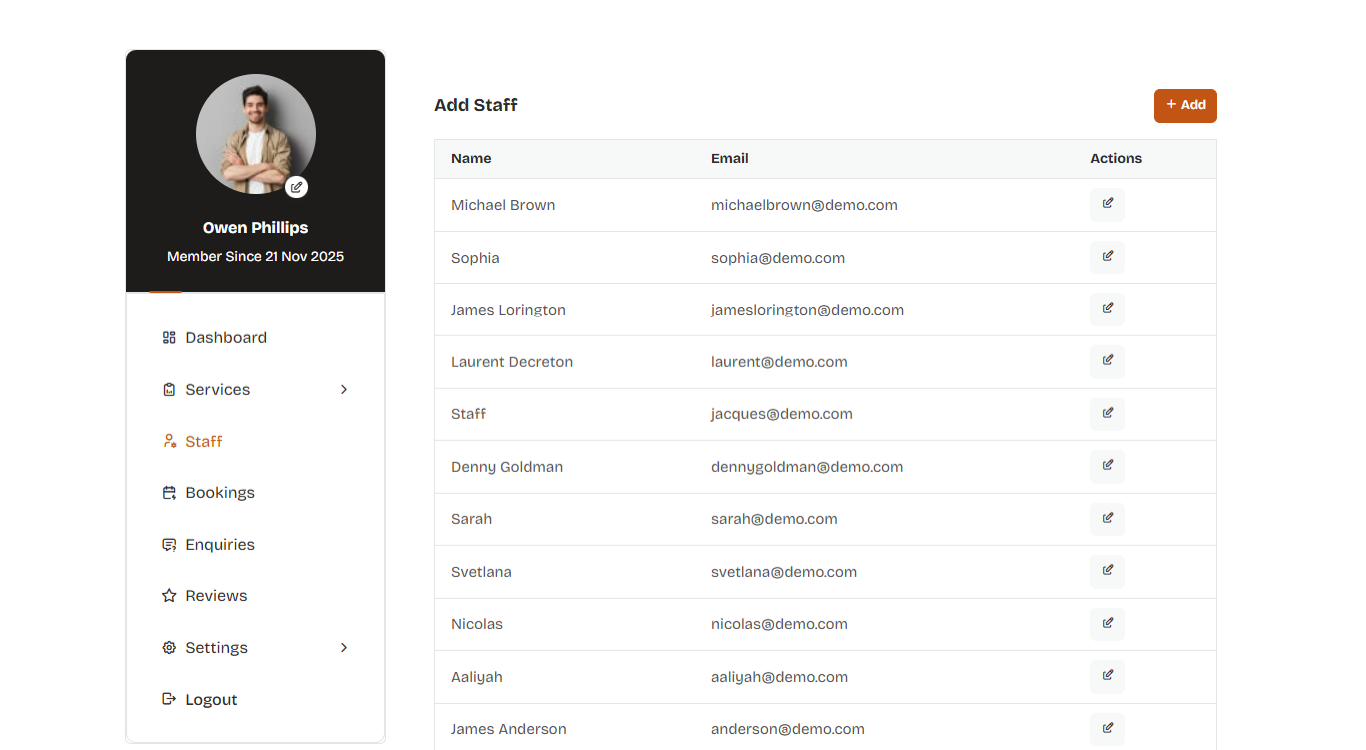Click the email svetlana@demo.com
Screen dimensions: 1366x750
784,572
